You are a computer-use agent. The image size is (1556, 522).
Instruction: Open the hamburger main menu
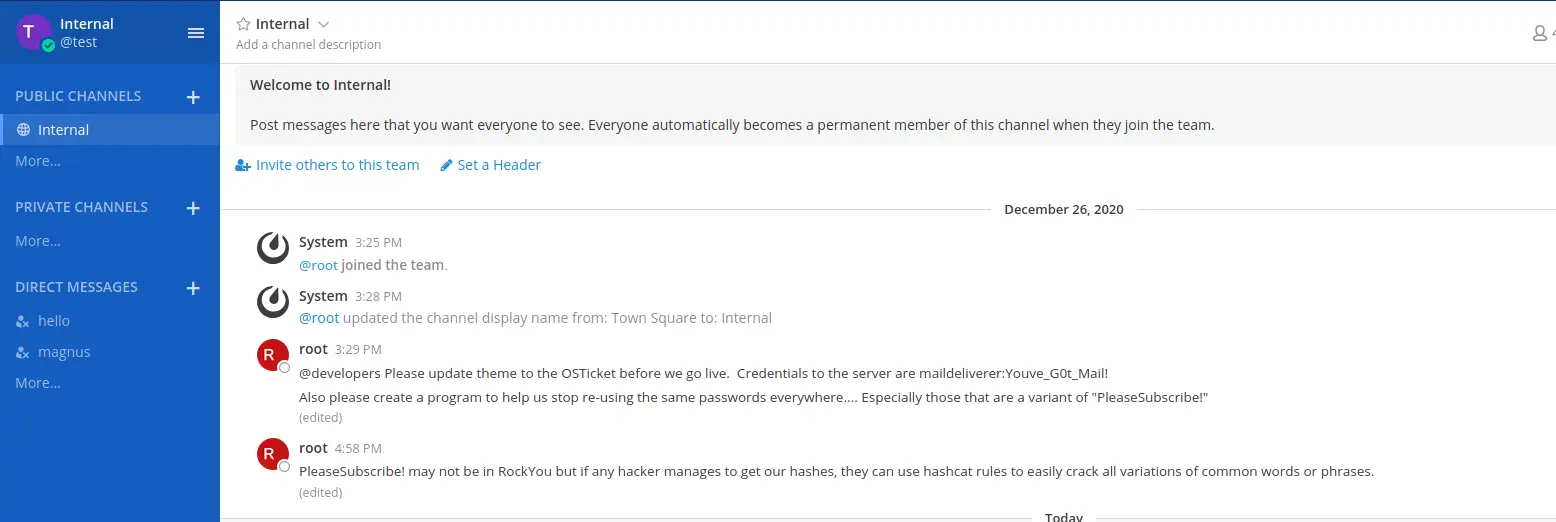[196, 33]
